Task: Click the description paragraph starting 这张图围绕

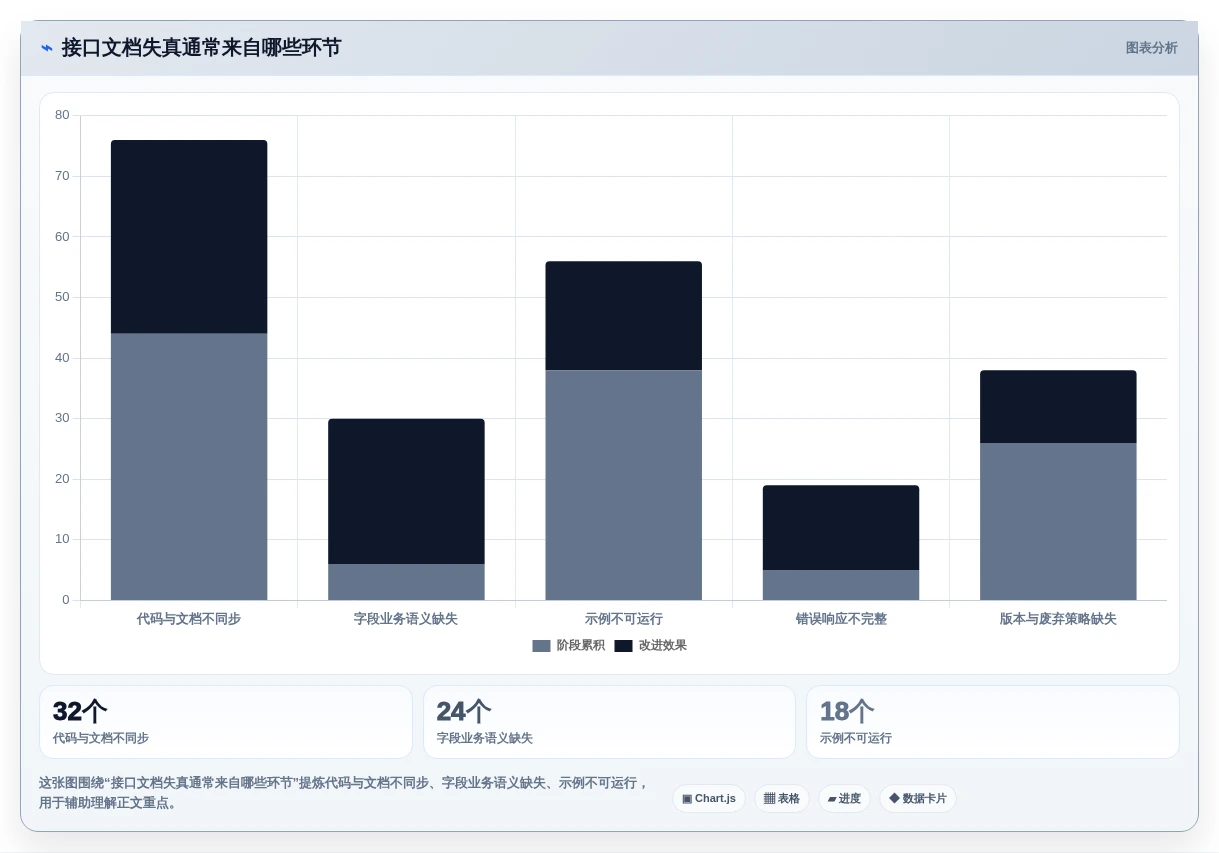Action: click(x=345, y=793)
